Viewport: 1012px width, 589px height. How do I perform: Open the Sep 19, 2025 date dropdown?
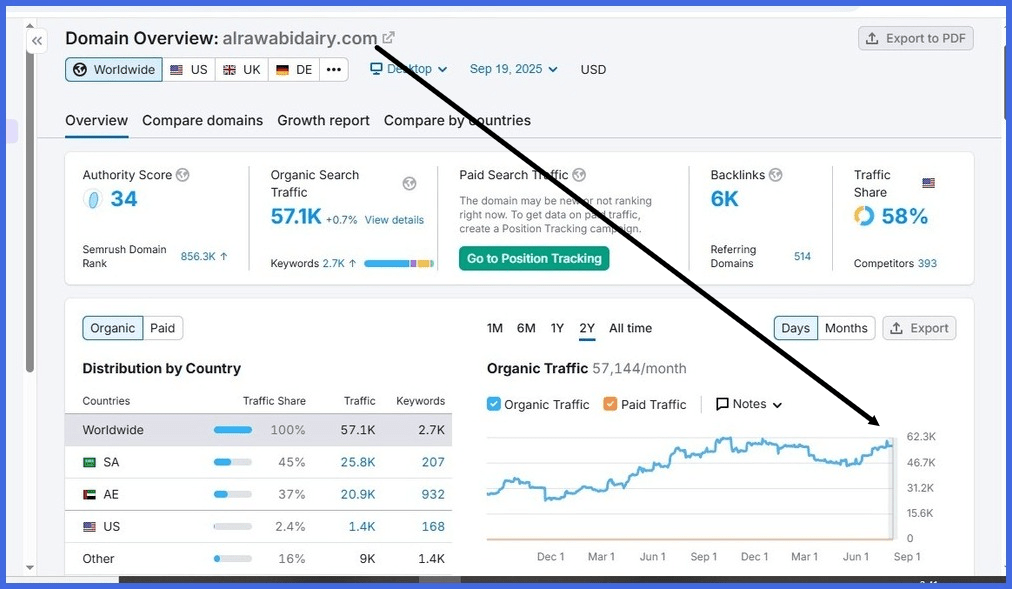tap(513, 69)
